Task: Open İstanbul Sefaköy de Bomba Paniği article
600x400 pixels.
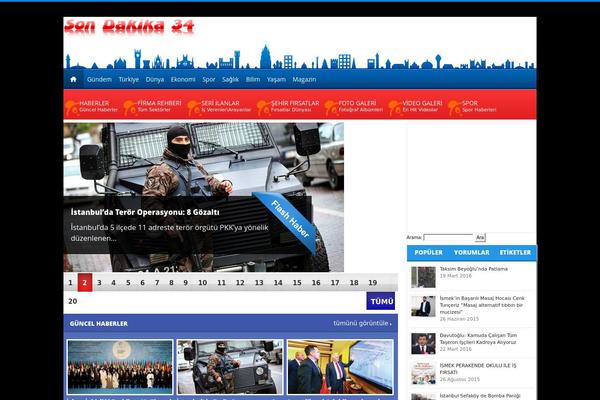Action: click(x=480, y=396)
